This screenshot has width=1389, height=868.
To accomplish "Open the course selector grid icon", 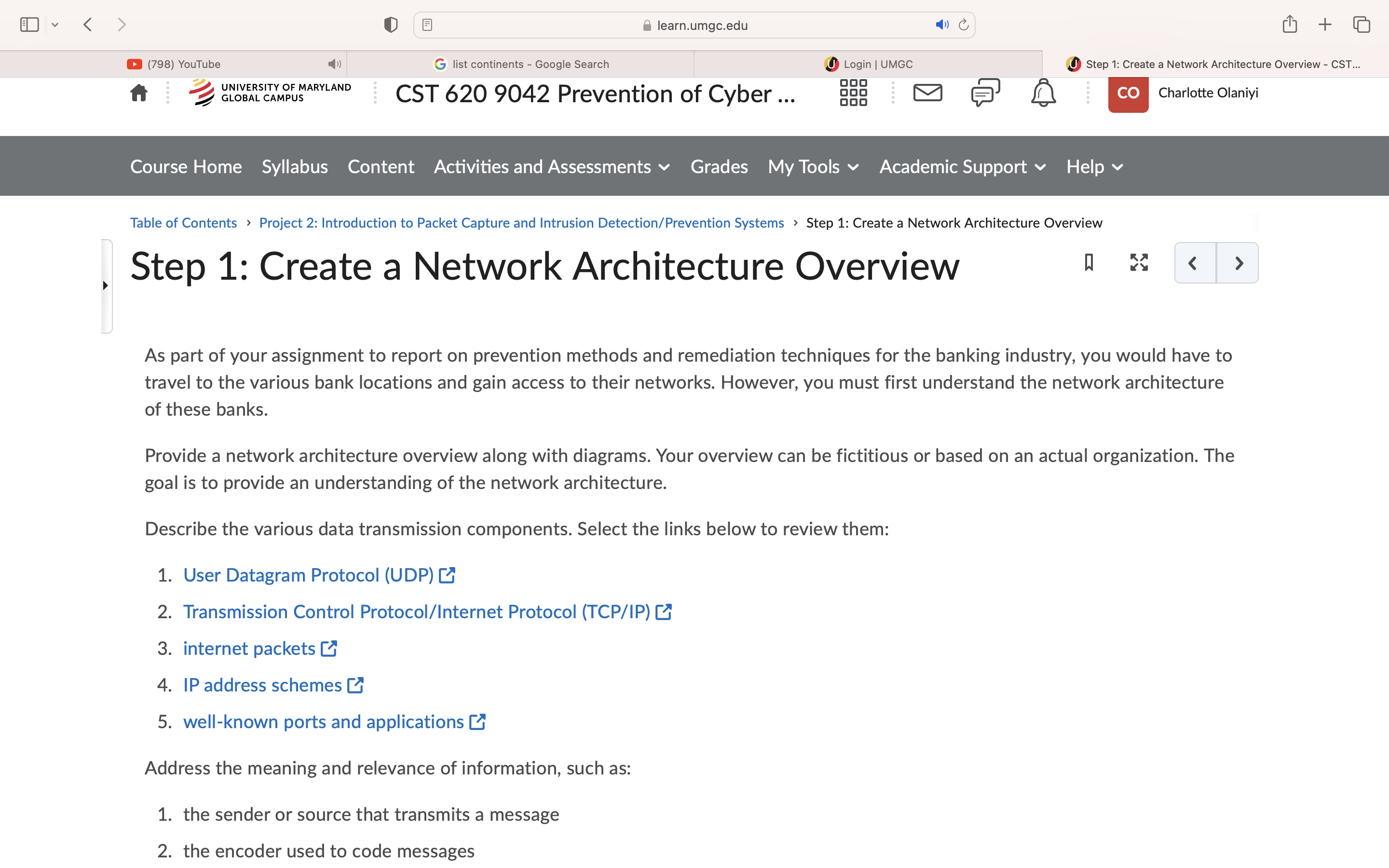I will coord(853,93).
